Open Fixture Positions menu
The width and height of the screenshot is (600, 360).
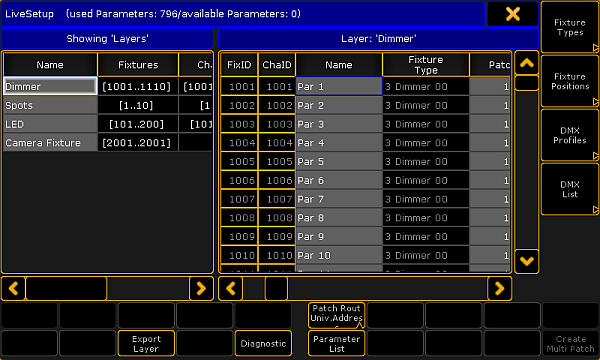click(x=570, y=81)
